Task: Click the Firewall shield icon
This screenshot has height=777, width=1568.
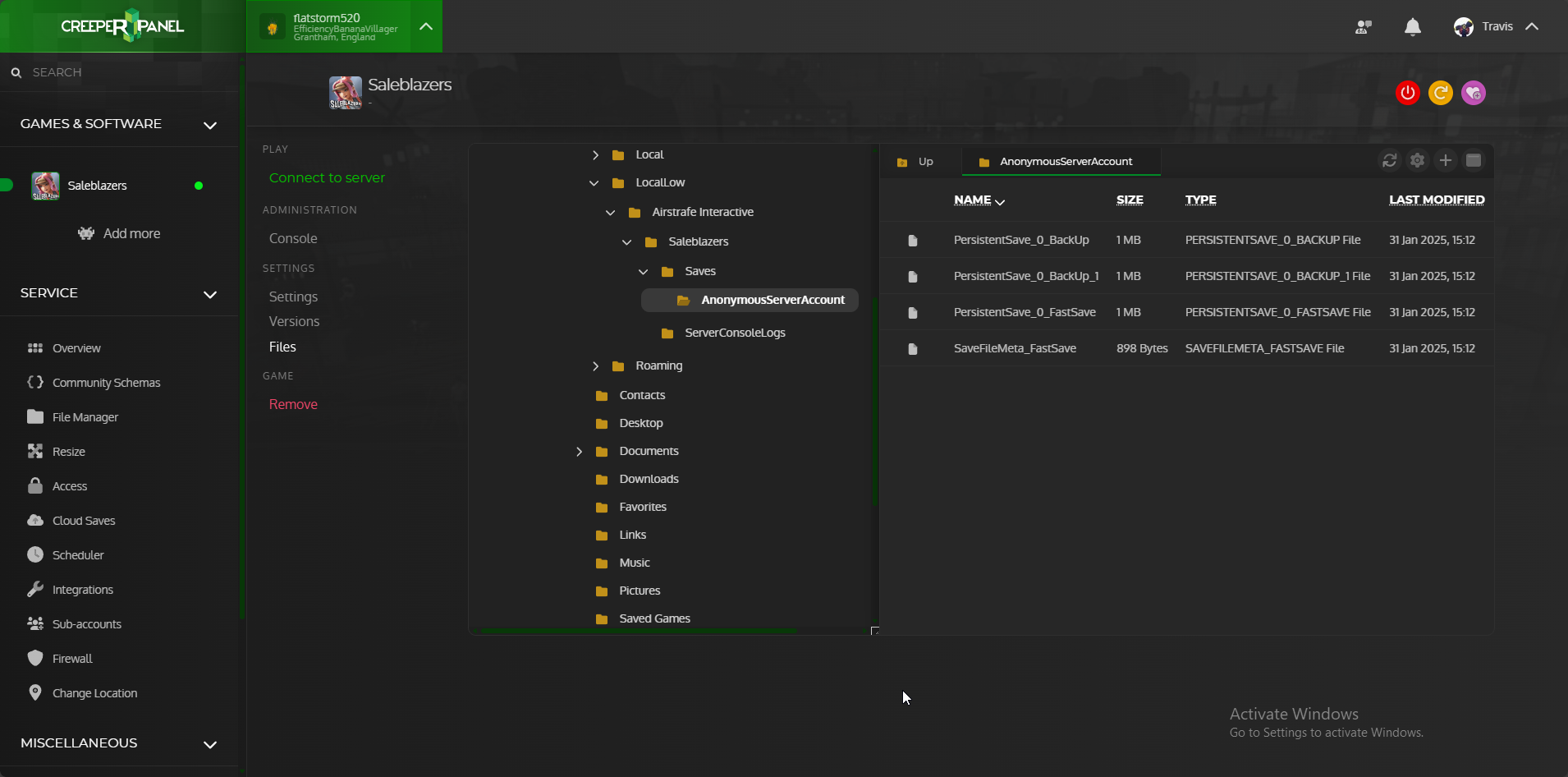Action: pyautogui.click(x=35, y=658)
